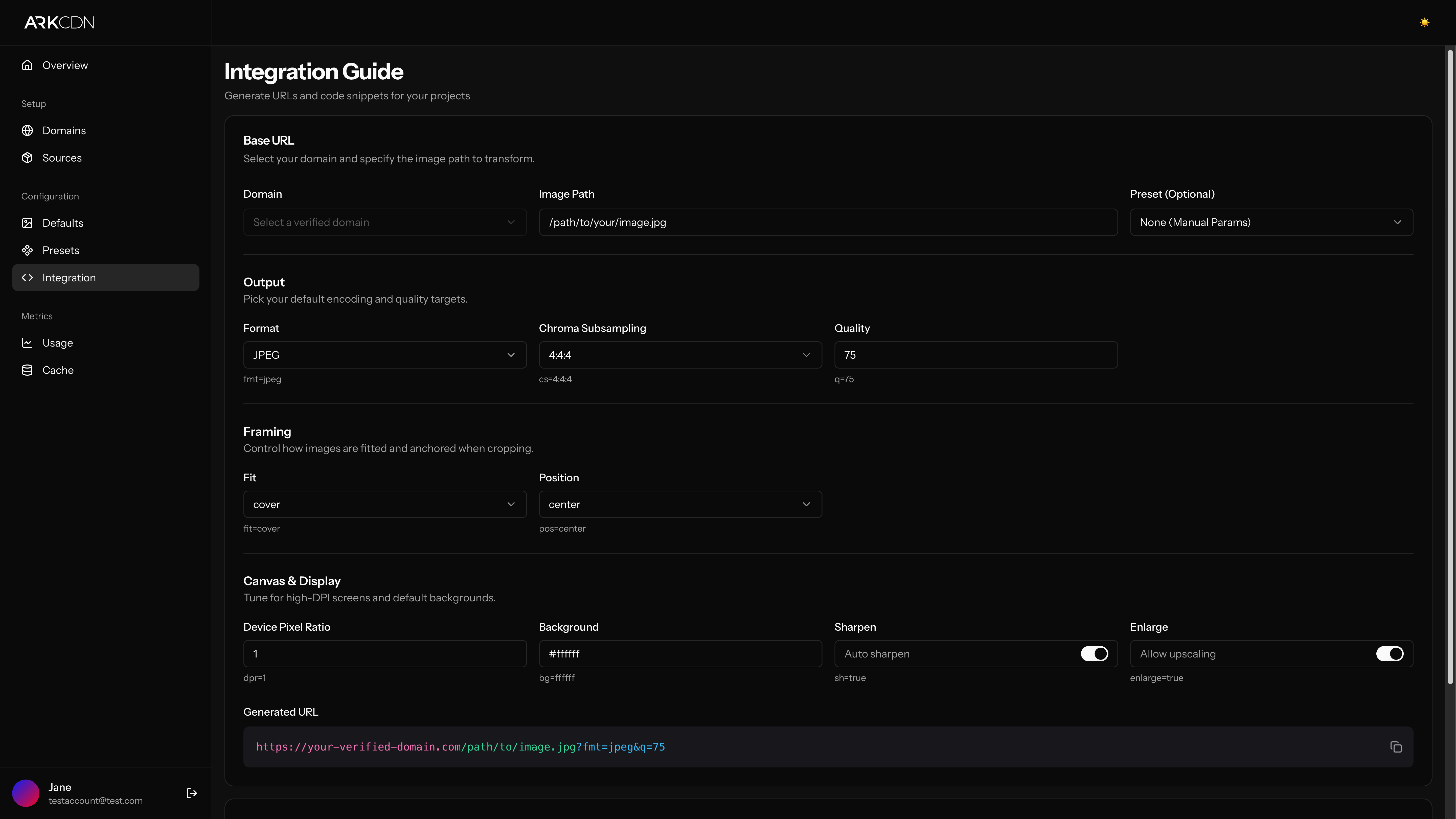
Task: Click the Domains globe icon
Action: click(27, 131)
